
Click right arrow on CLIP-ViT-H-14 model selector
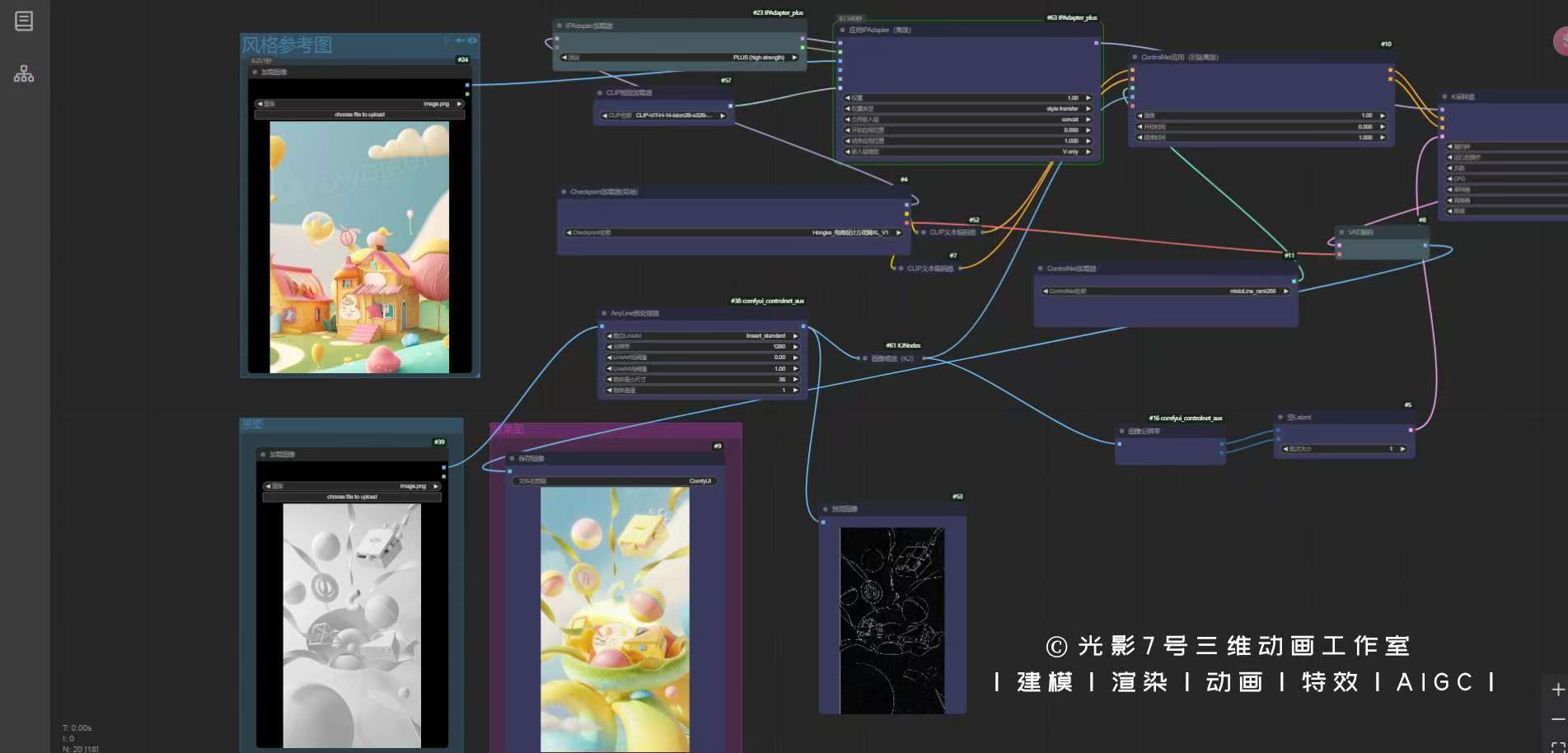(x=723, y=115)
